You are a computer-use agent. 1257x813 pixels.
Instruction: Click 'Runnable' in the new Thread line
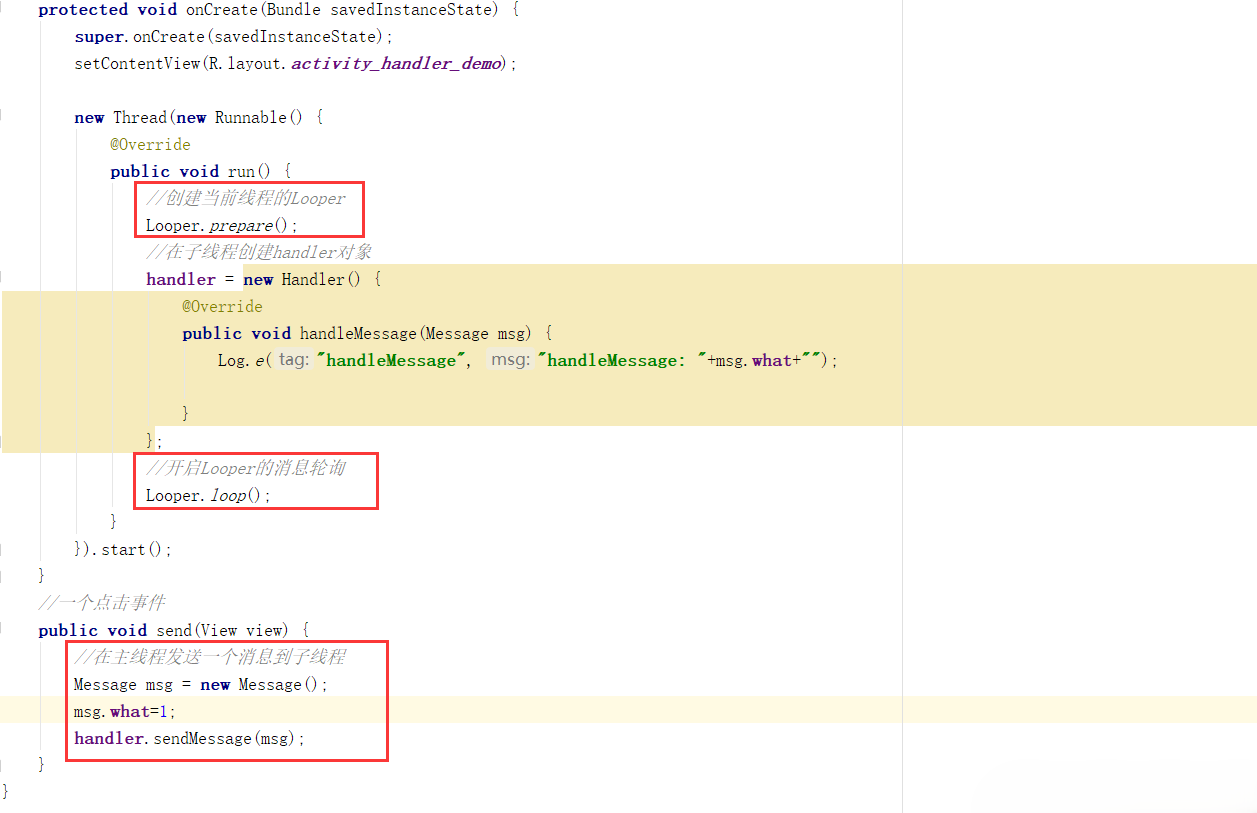[x=251, y=117]
